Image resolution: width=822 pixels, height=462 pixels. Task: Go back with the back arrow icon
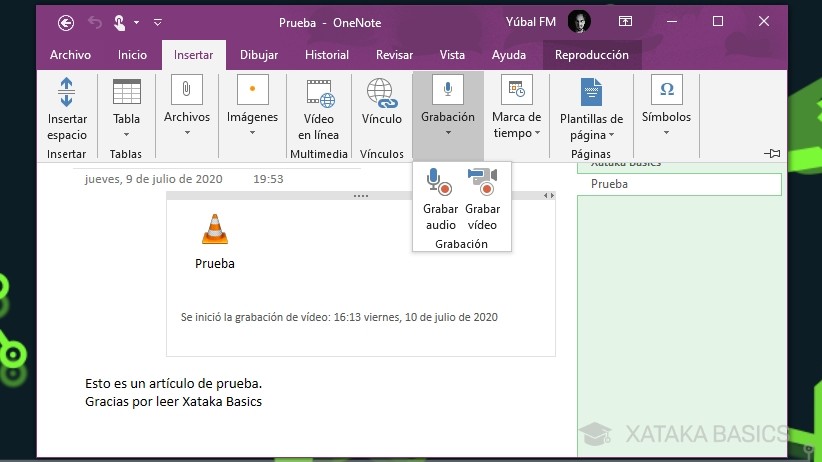tap(66, 23)
